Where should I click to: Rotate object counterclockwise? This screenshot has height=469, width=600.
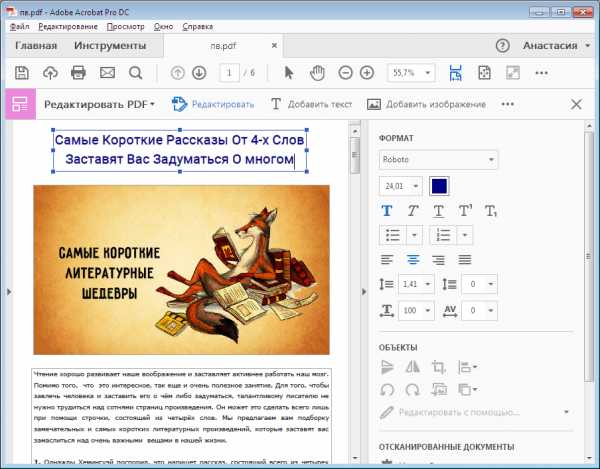coord(387,390)
